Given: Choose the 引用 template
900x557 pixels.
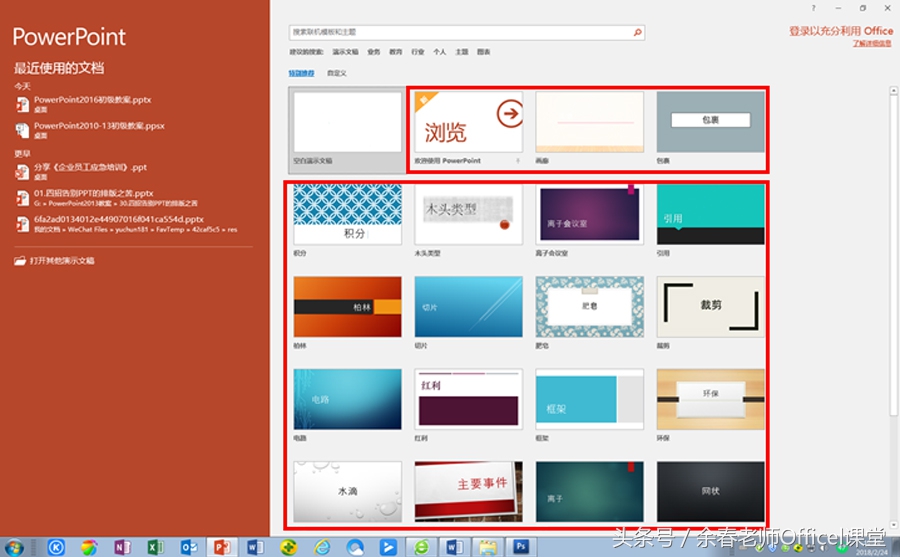Looking at the screenshot, I should [711, 214].
